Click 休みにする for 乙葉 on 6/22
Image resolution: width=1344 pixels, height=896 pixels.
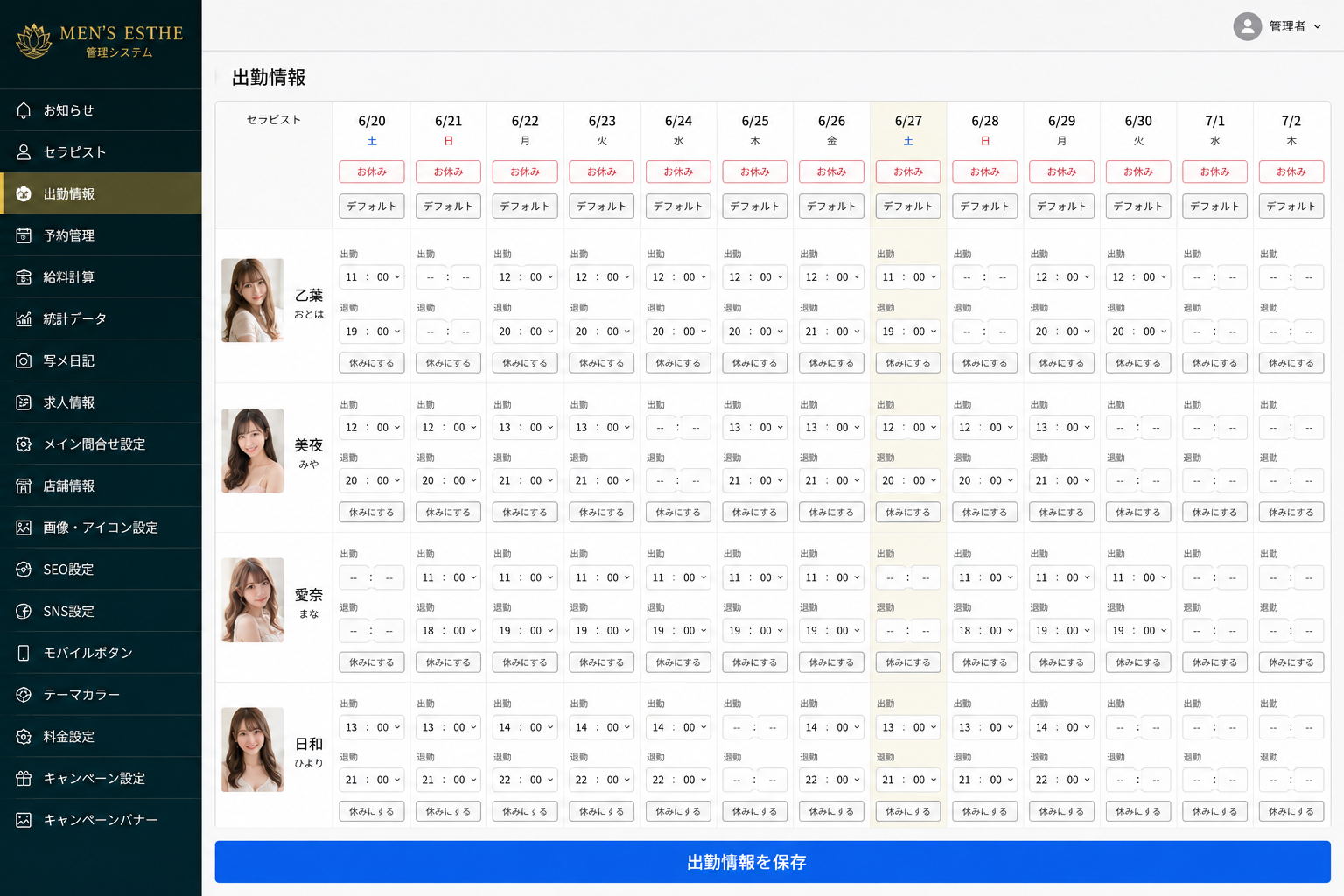(525, 363)
